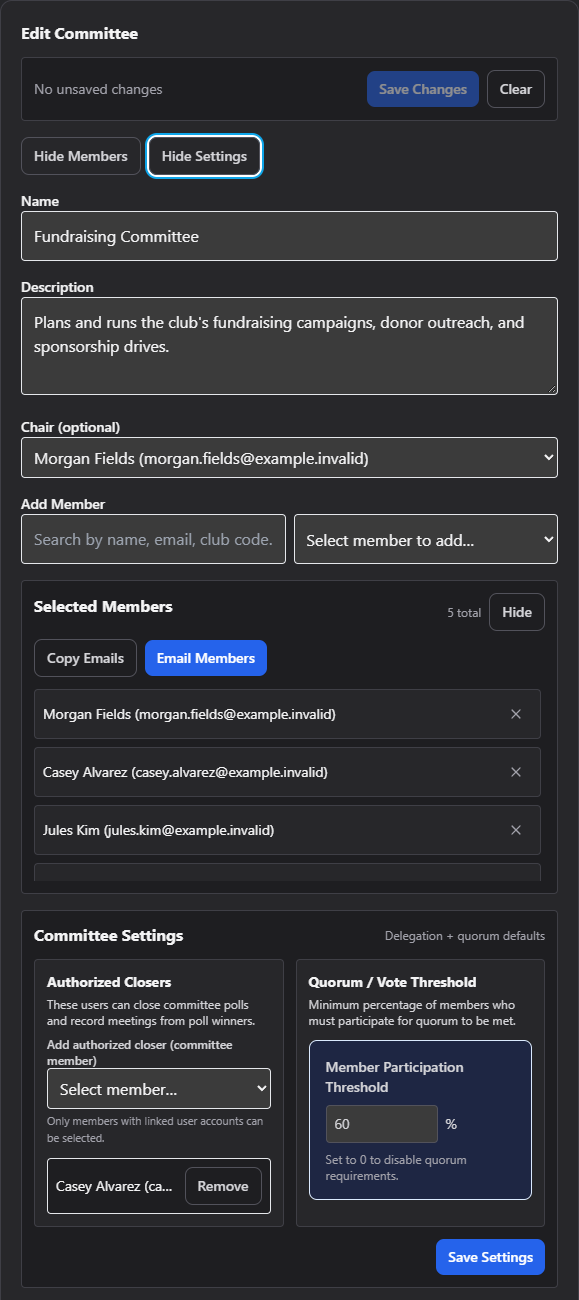
Task: Click the Edit Committee heading
Action: pyautogui.click(x=80, y=33)
